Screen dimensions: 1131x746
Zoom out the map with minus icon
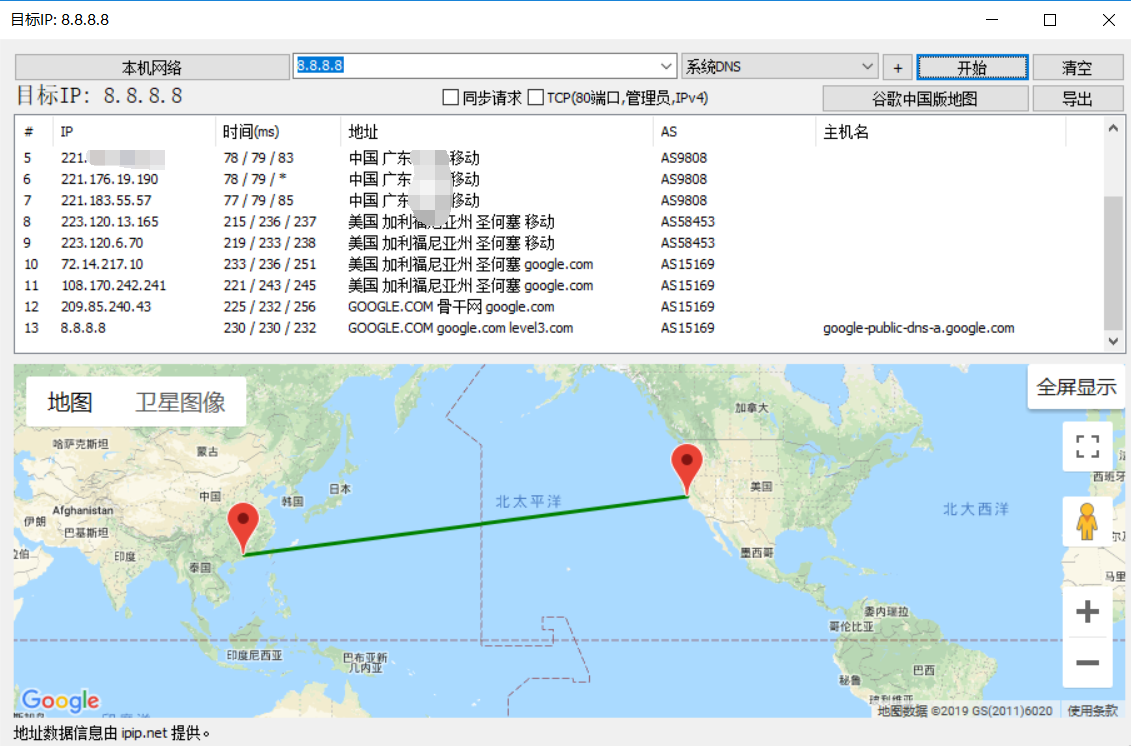click(1087, 662)
